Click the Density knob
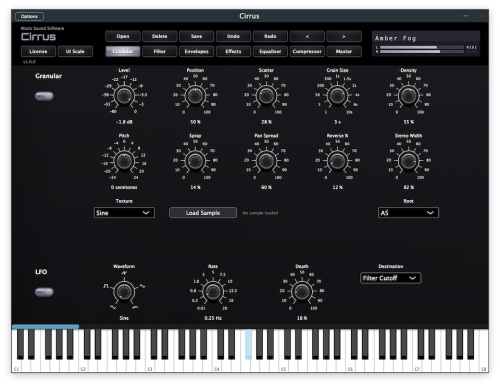Image resolution: width=500 pixels, height=386 pixels. (x=408, y=96)
